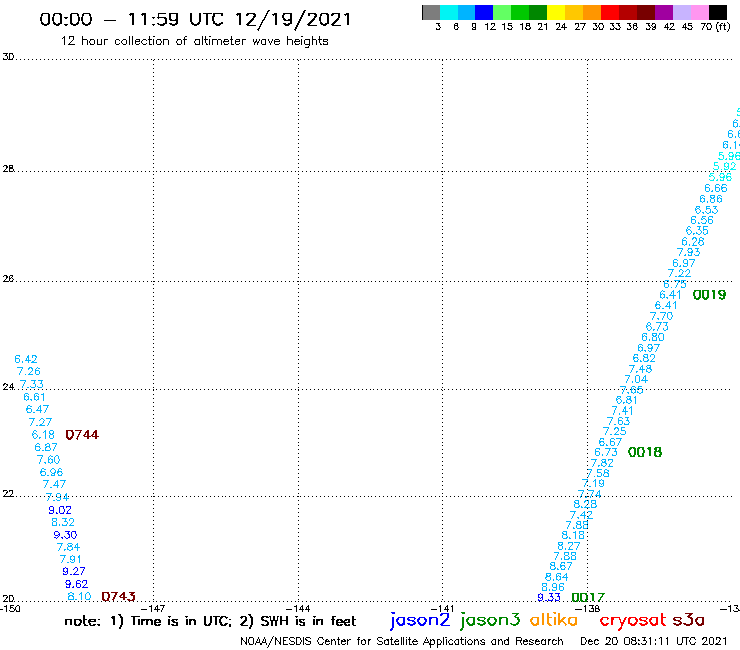Click the pass time label 0744
The image size is (740, 650).
tap(82, 435)
